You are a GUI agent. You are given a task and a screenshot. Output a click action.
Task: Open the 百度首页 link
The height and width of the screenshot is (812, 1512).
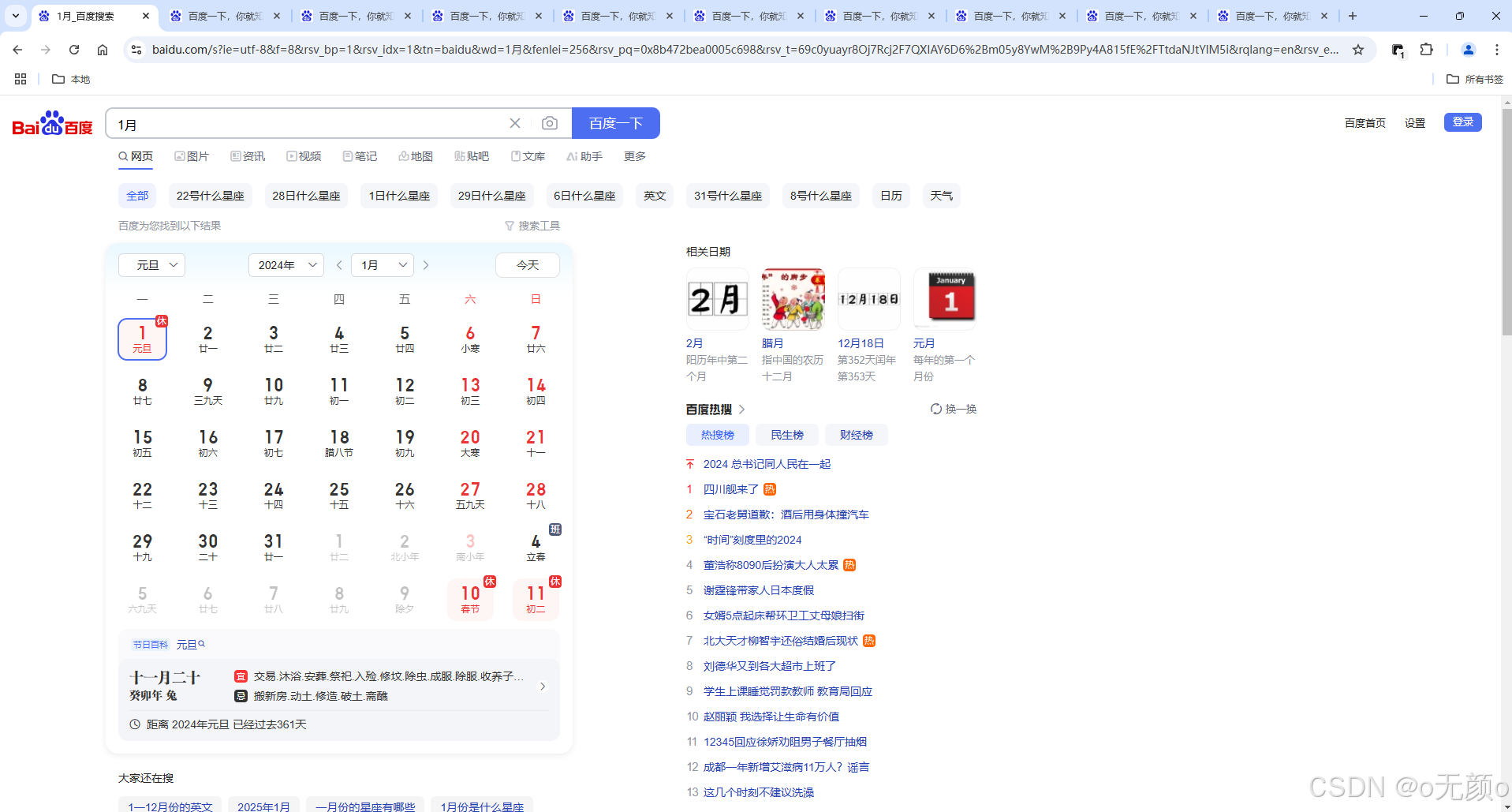(1365, 122)
